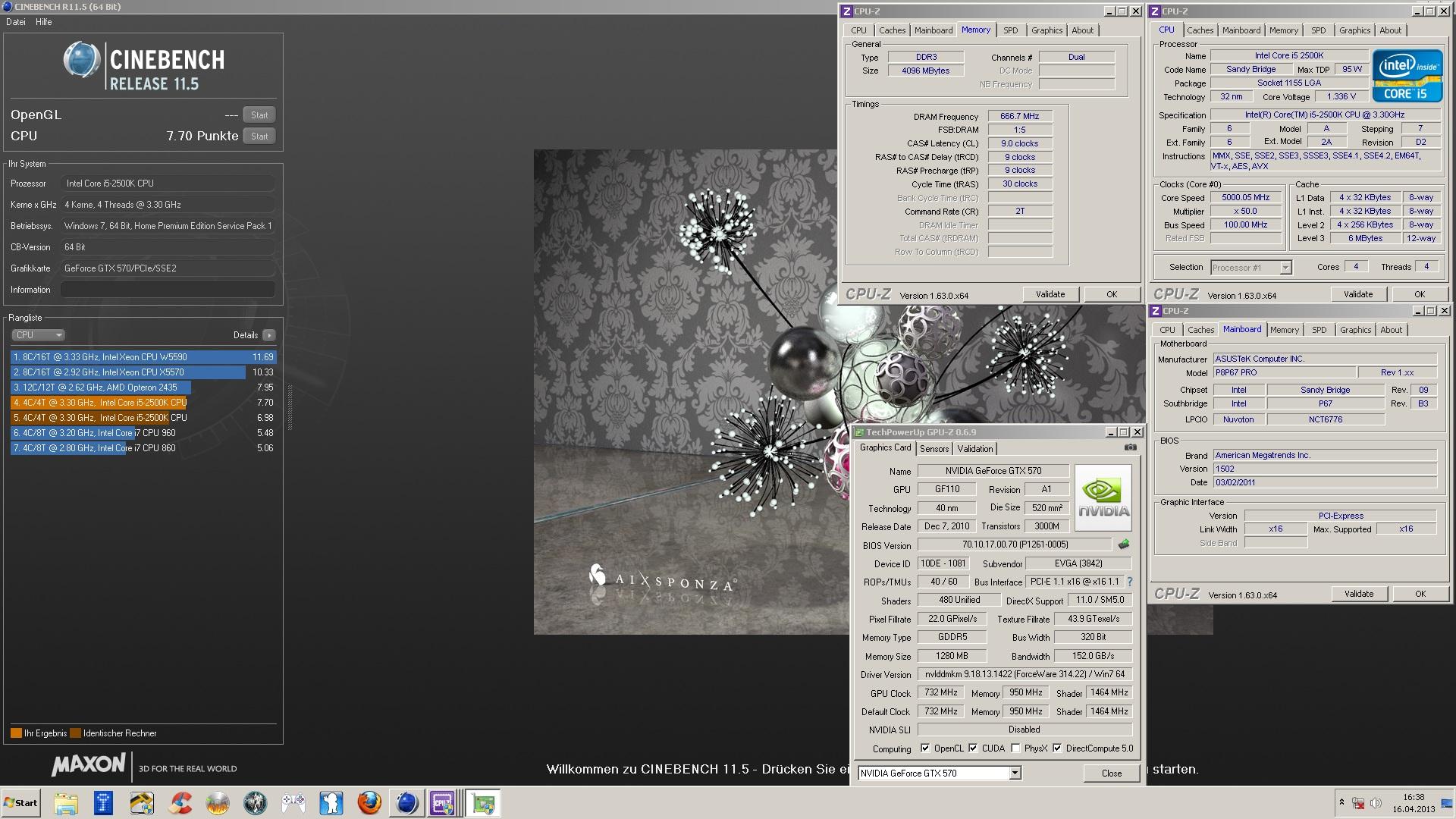Open Caches tab in CPU-Z CPU window
Viewport: 1456px width, 819px height.
coord(1200,30)
